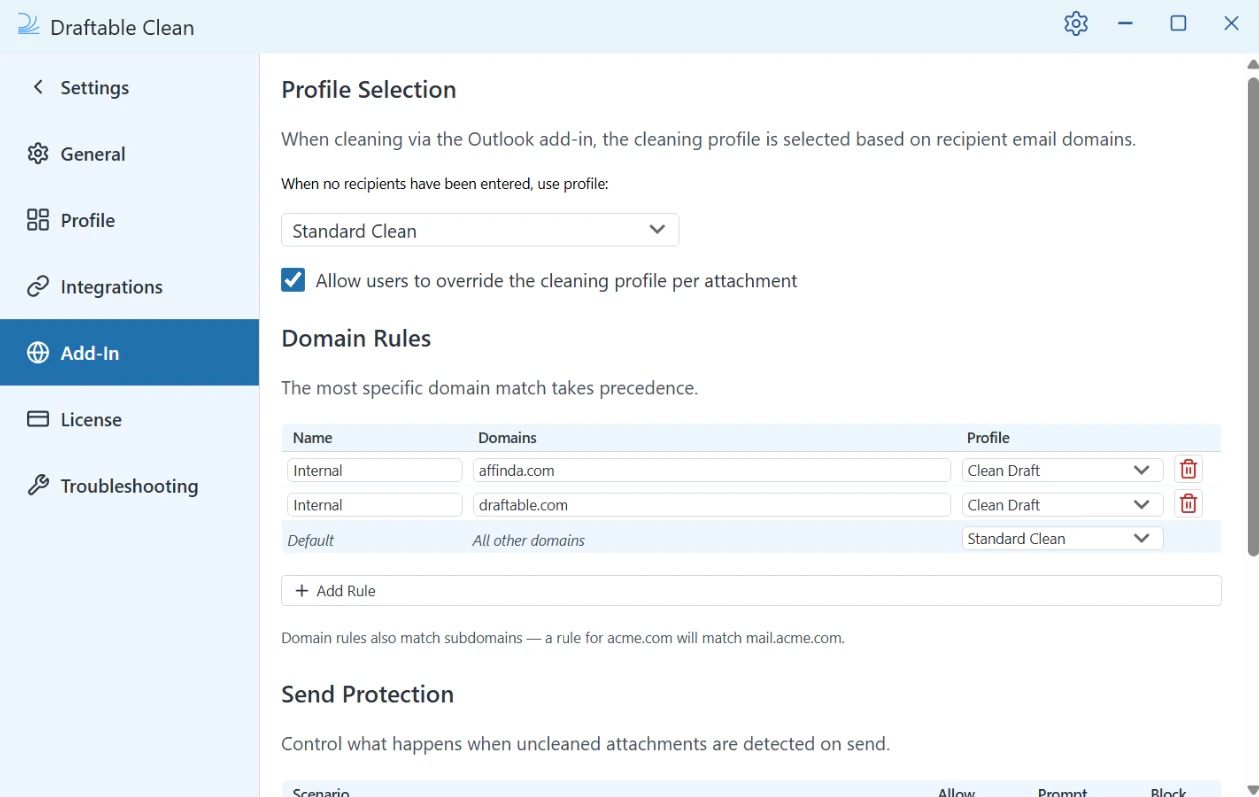The width and height of the screenshot is (1259, 797).
Task: Click the plus icon on Add Rule
Action: pyautogui.click(x=302, y=591)
